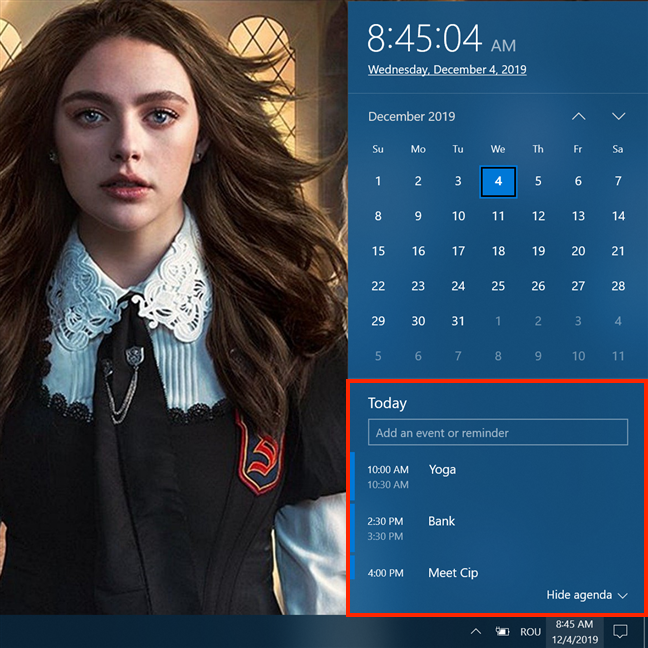The image size is (648, 648).
Task: Go to next month with down arrow
Action: [618, 117]
